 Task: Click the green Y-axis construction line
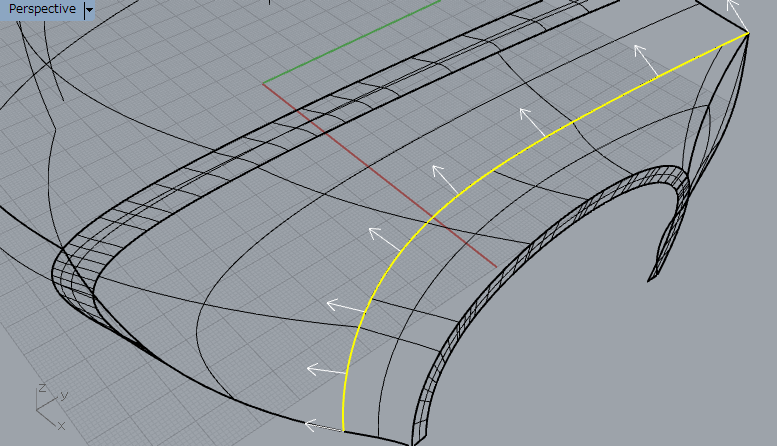pos(352,42)
